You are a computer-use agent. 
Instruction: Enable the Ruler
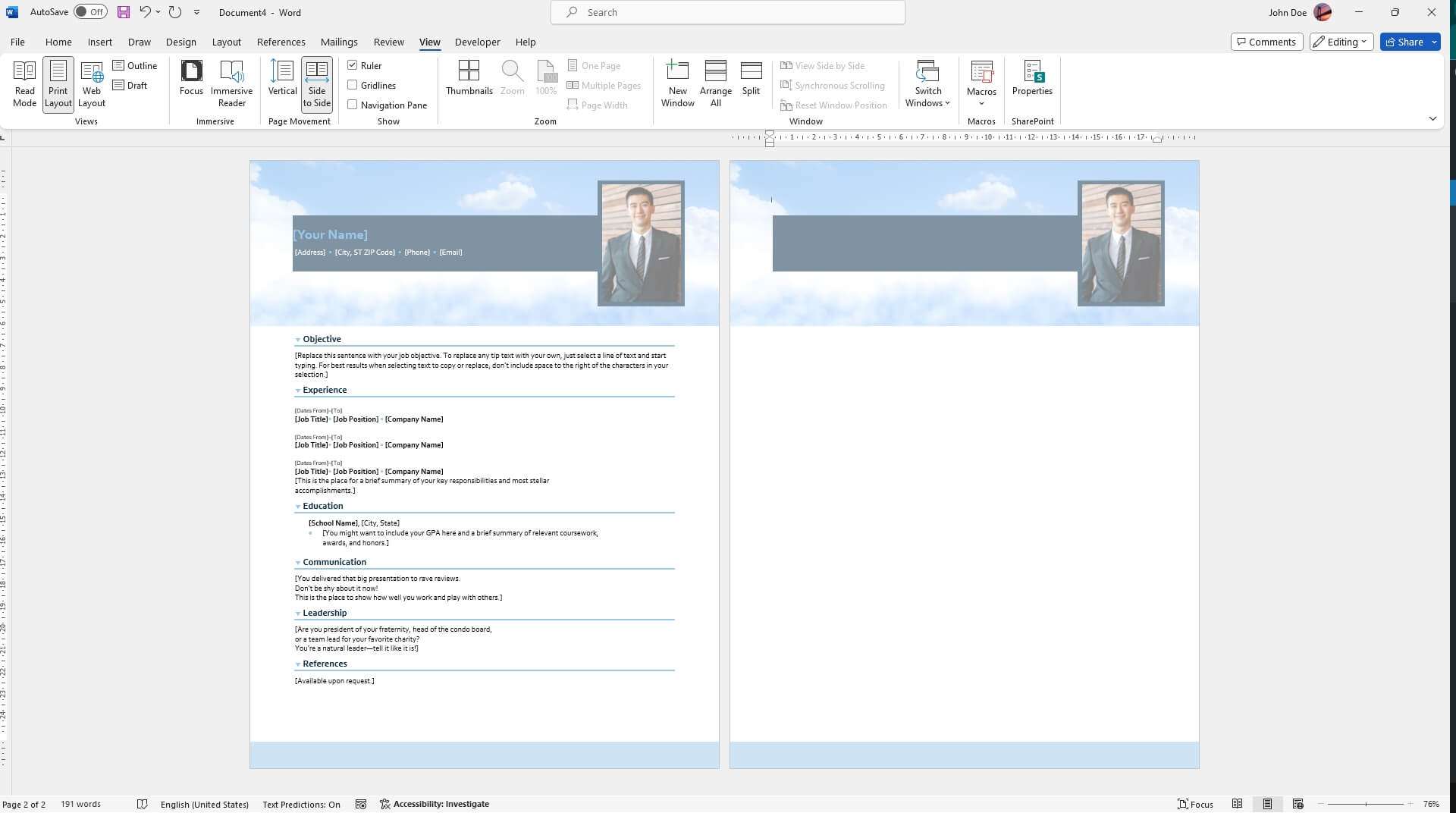(x=353, y=65)
